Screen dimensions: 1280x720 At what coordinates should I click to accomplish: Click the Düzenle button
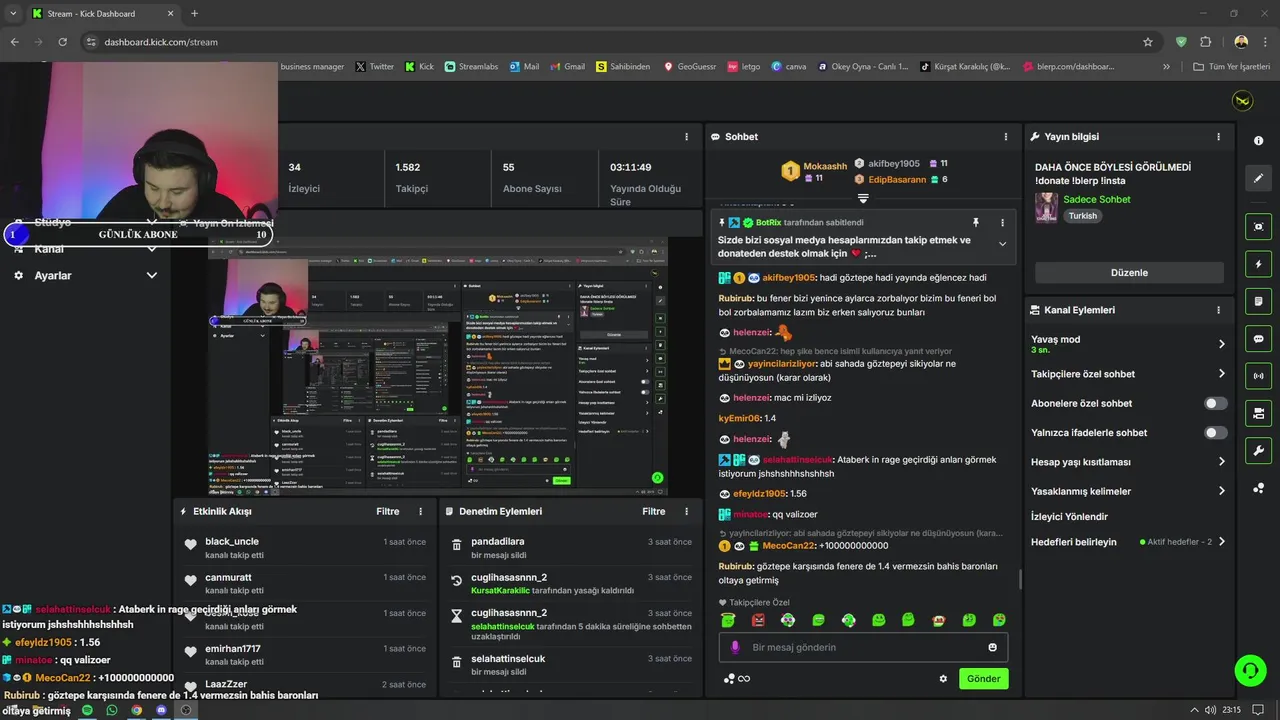pyautogui.click(x=1129, y=272)
